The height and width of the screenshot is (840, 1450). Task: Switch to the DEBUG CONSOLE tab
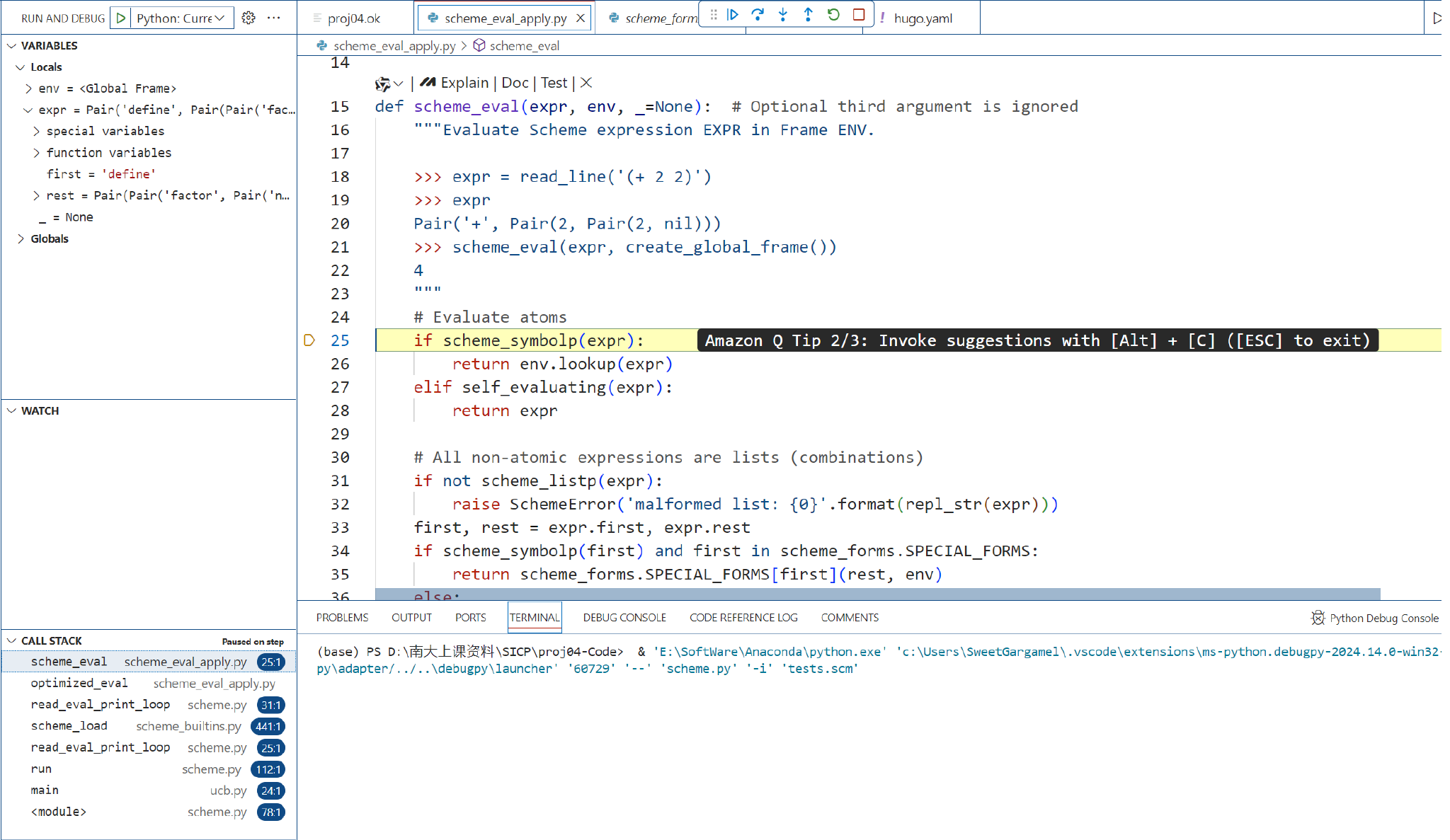coord(624,618)
